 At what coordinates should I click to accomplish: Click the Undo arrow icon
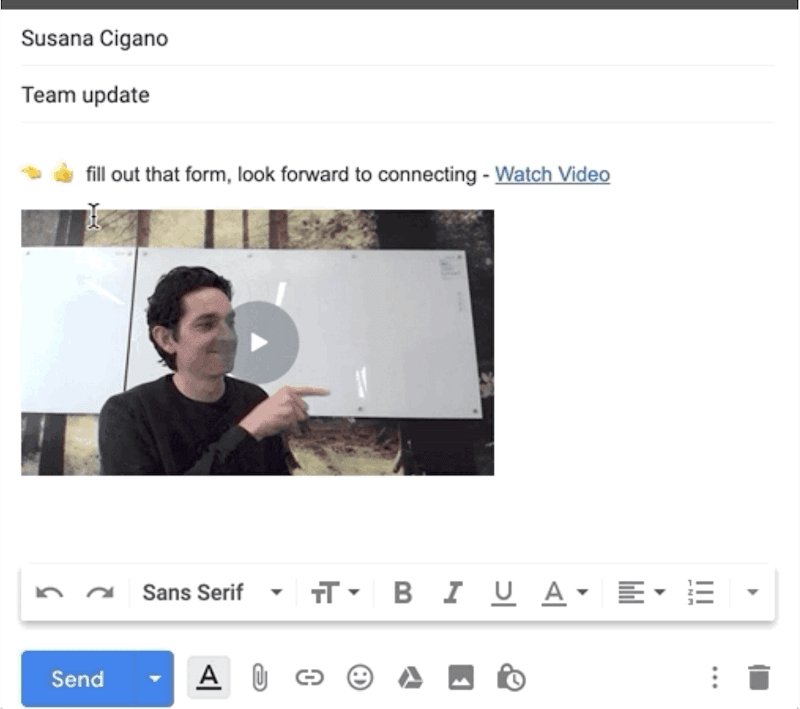49,593
